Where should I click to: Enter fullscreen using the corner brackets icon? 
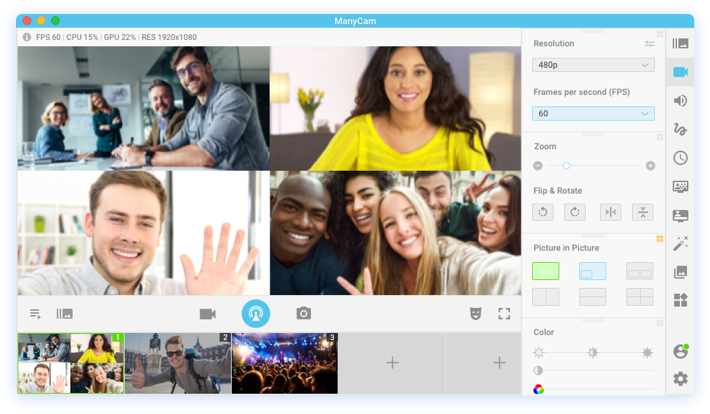pos(504,313)
